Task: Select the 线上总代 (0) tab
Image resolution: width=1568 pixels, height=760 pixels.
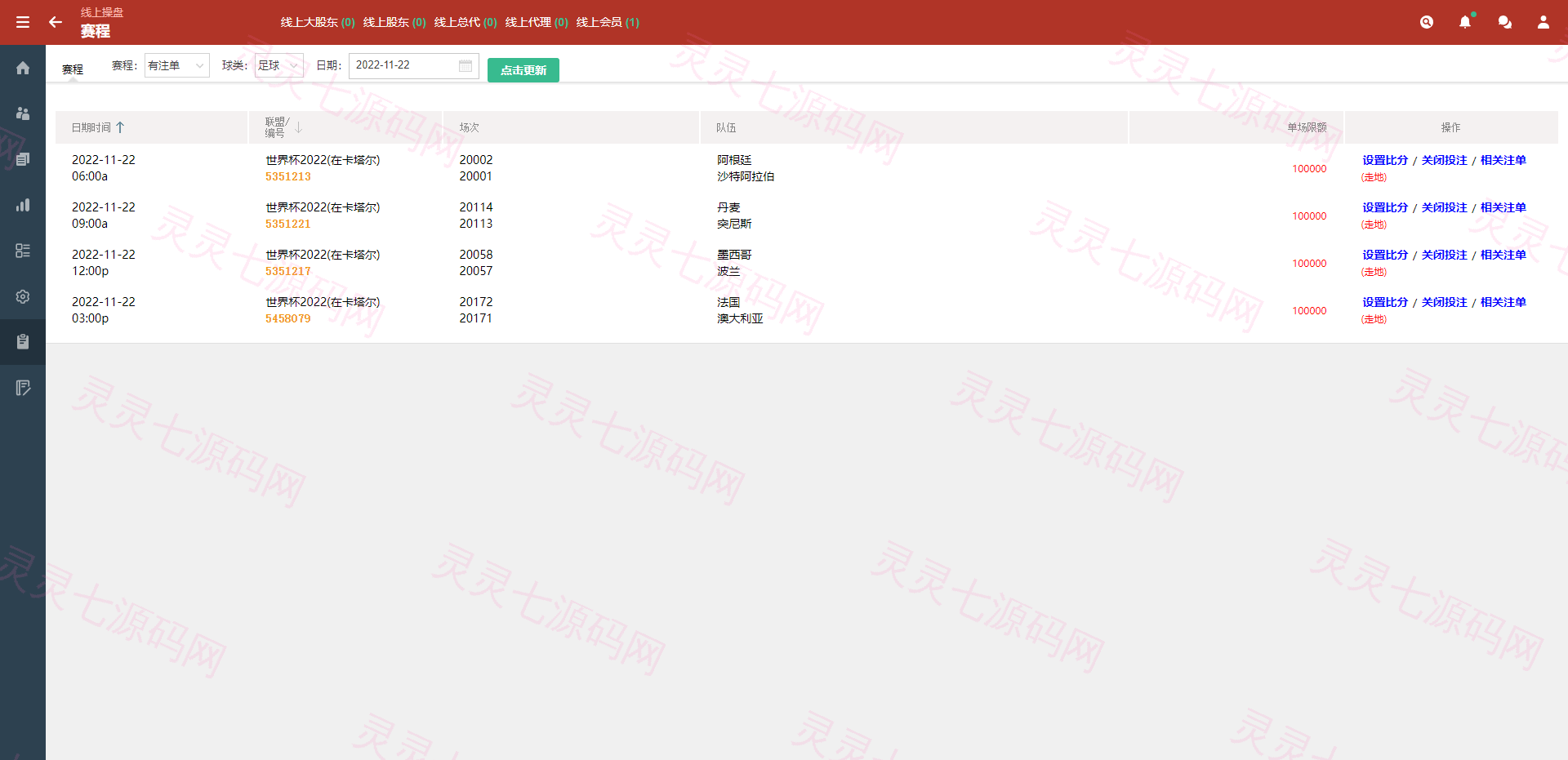Action: (x=465, y=22)
